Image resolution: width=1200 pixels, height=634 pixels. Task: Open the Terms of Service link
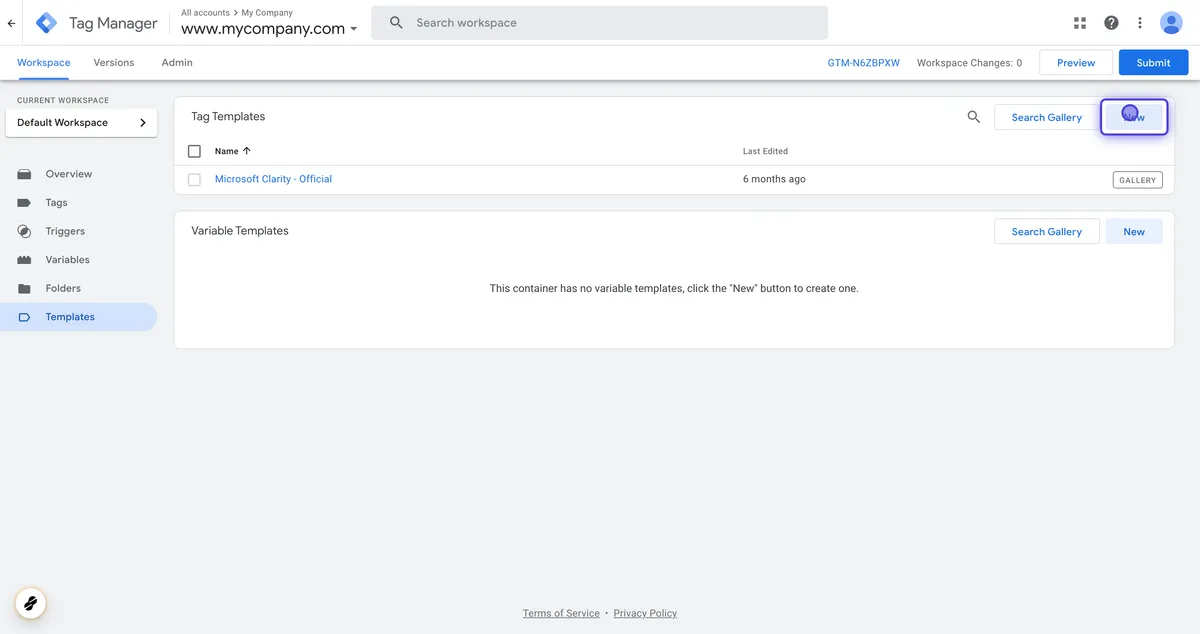[561, 613]
